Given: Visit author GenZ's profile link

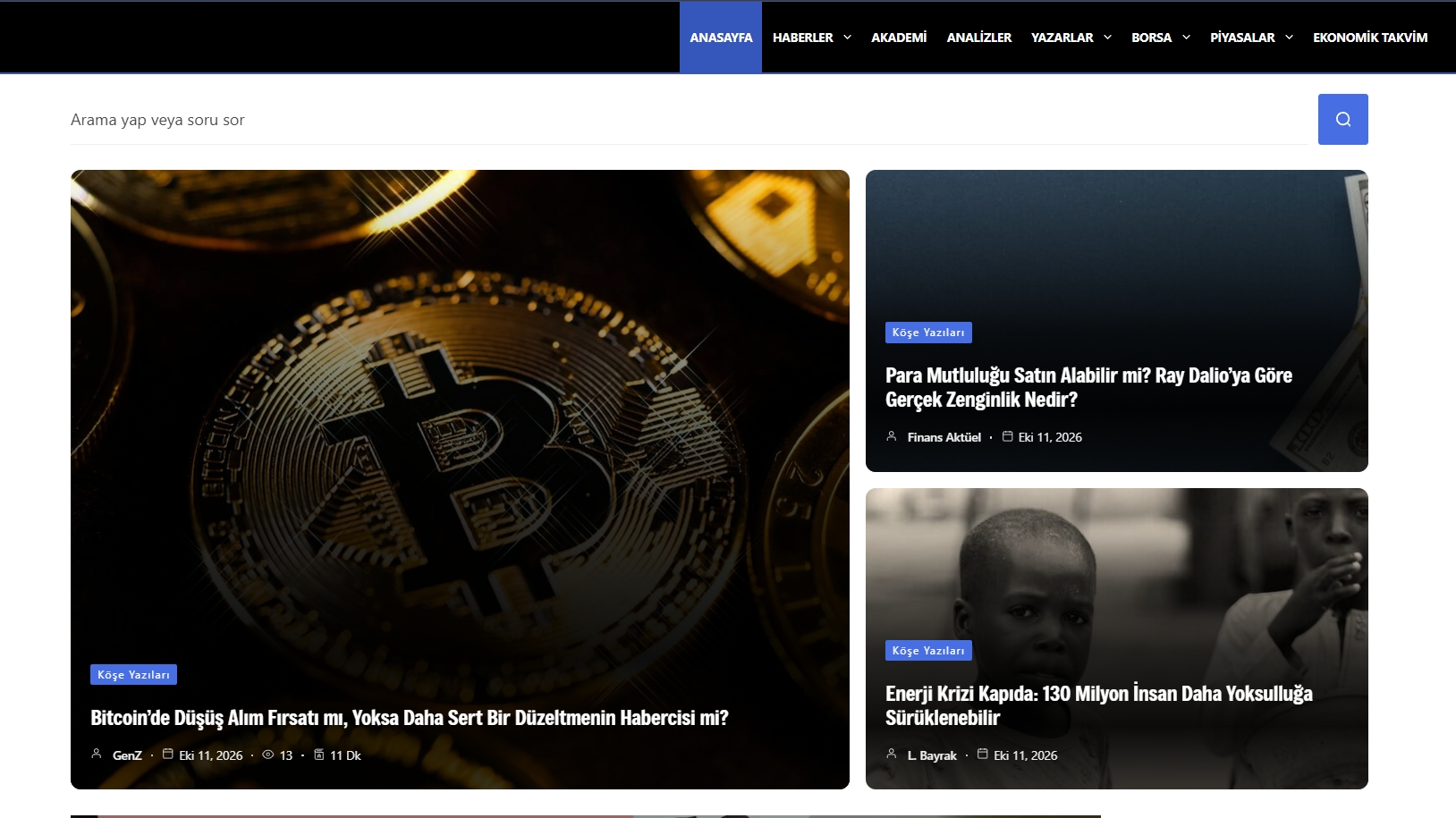Looking at the screenshot, I should tap(127, 755).
